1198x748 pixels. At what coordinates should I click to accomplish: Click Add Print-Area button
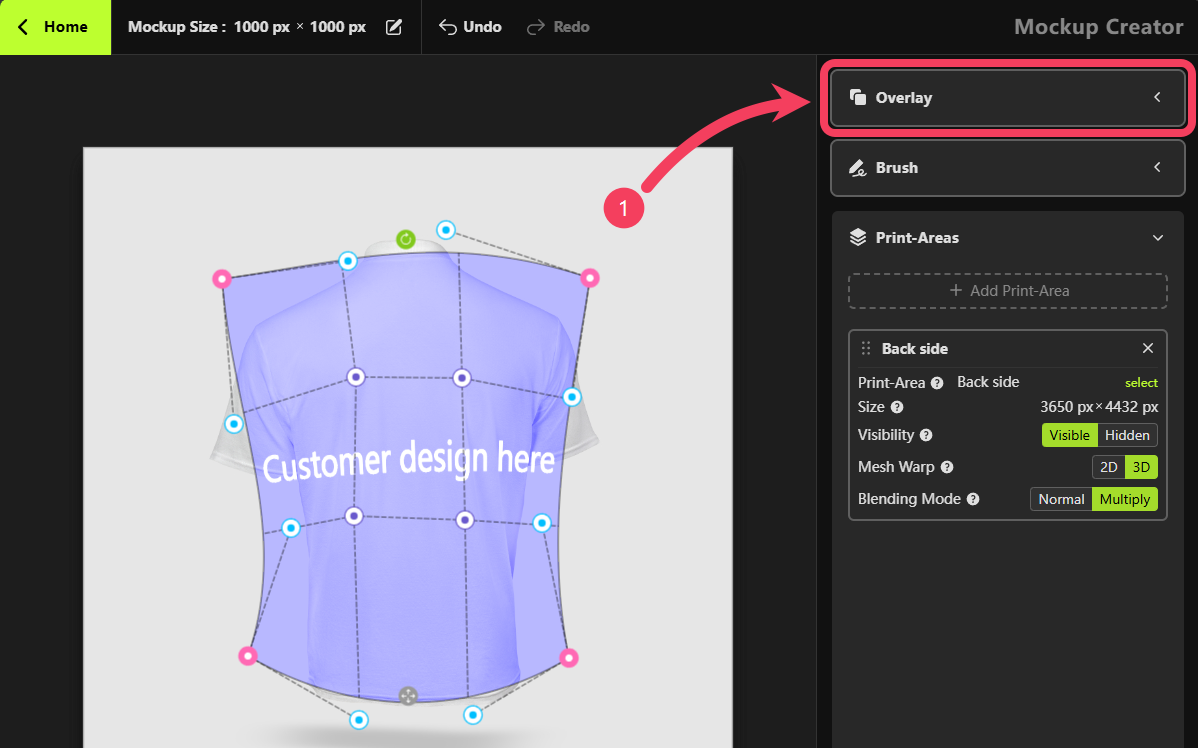pos(1008,290)
